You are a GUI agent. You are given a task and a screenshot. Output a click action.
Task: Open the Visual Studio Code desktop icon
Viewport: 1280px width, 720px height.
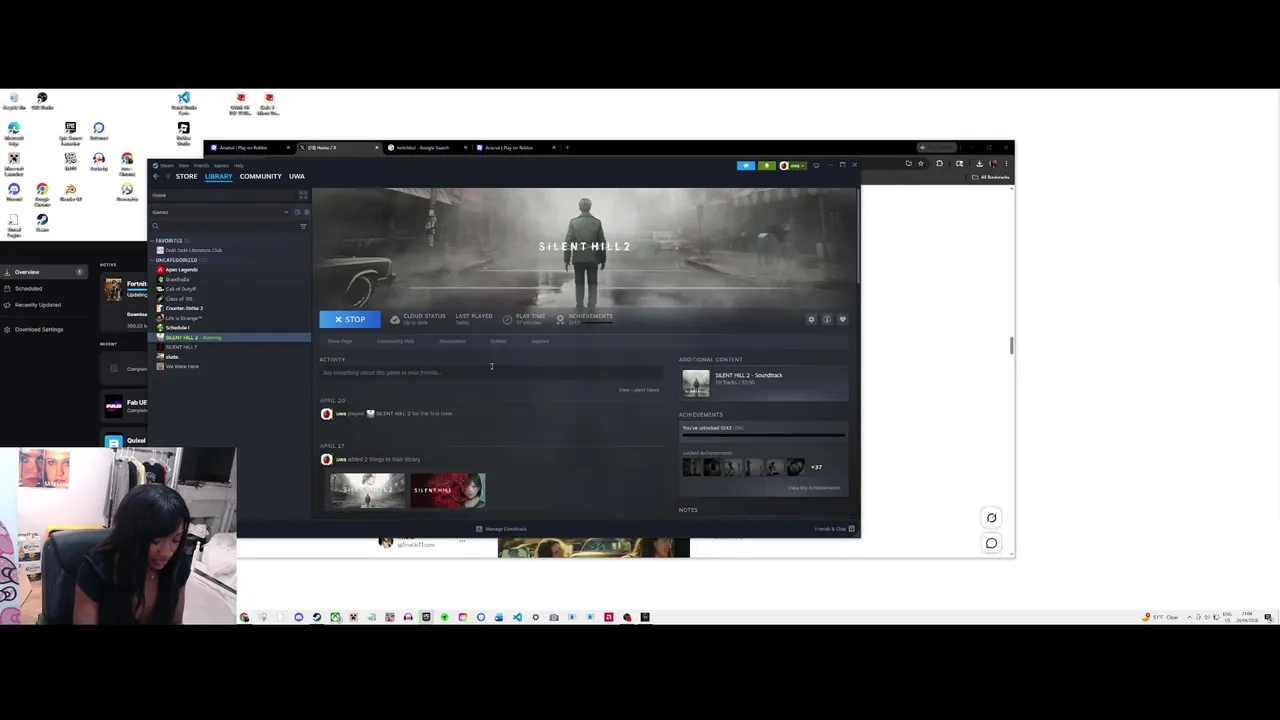(x=184, y=102)
